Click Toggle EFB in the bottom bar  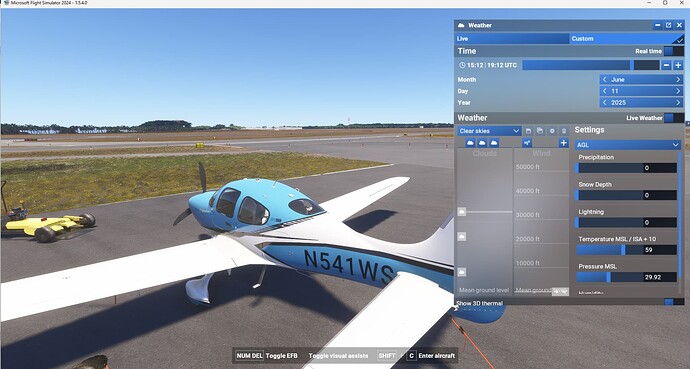pyautogui.click(x=282, y=355)
